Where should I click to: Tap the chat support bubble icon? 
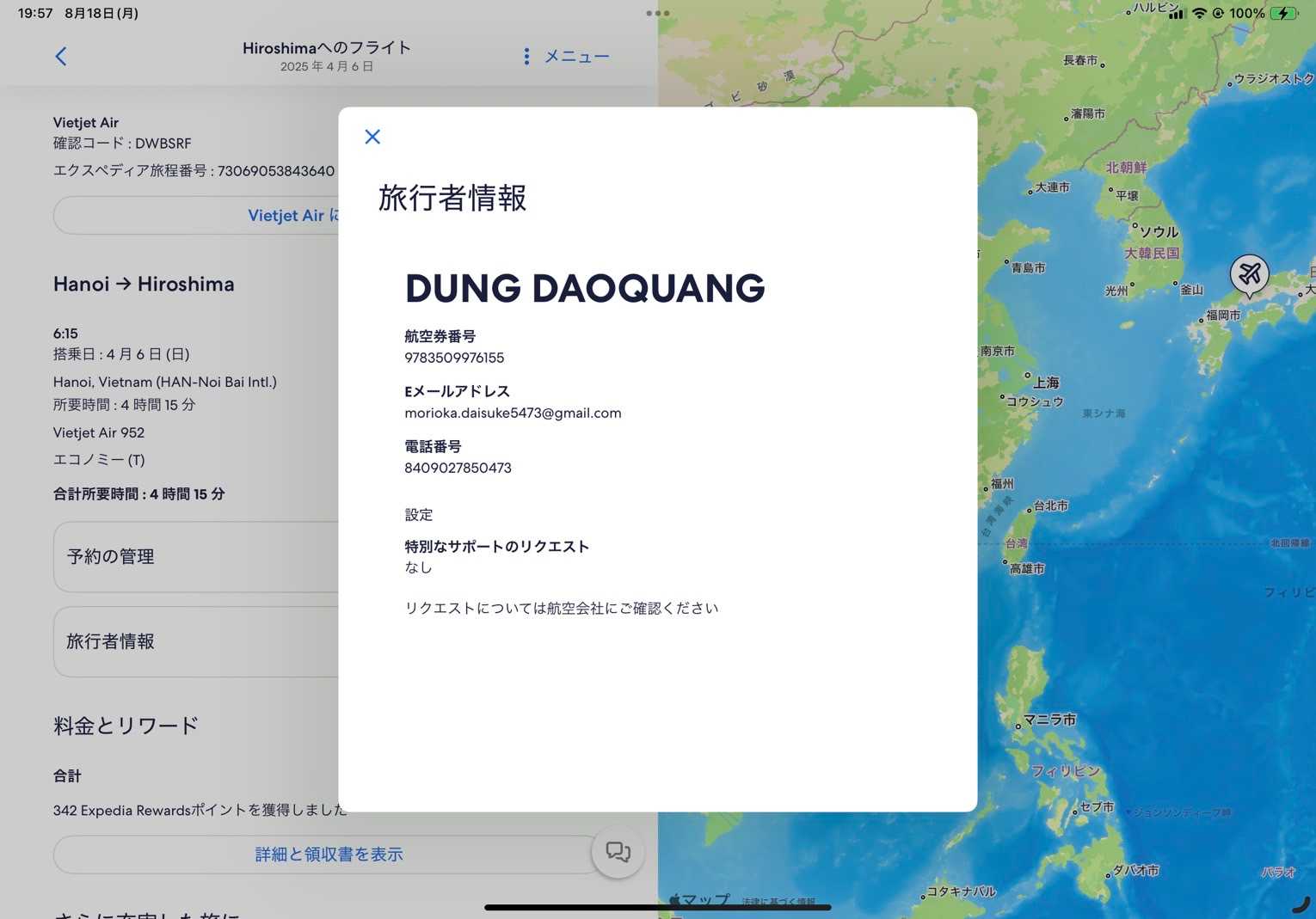(618, 852)
